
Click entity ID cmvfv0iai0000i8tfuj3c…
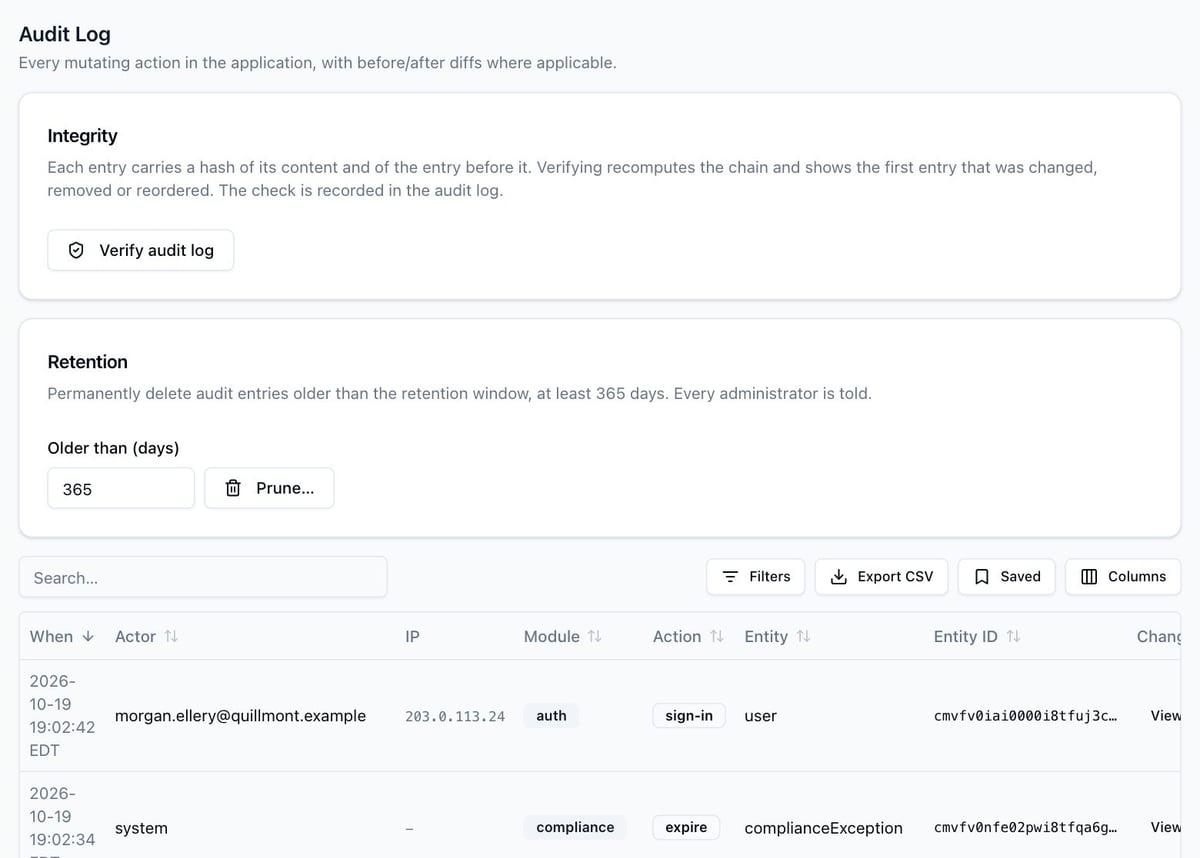(x=1026, y=716)
